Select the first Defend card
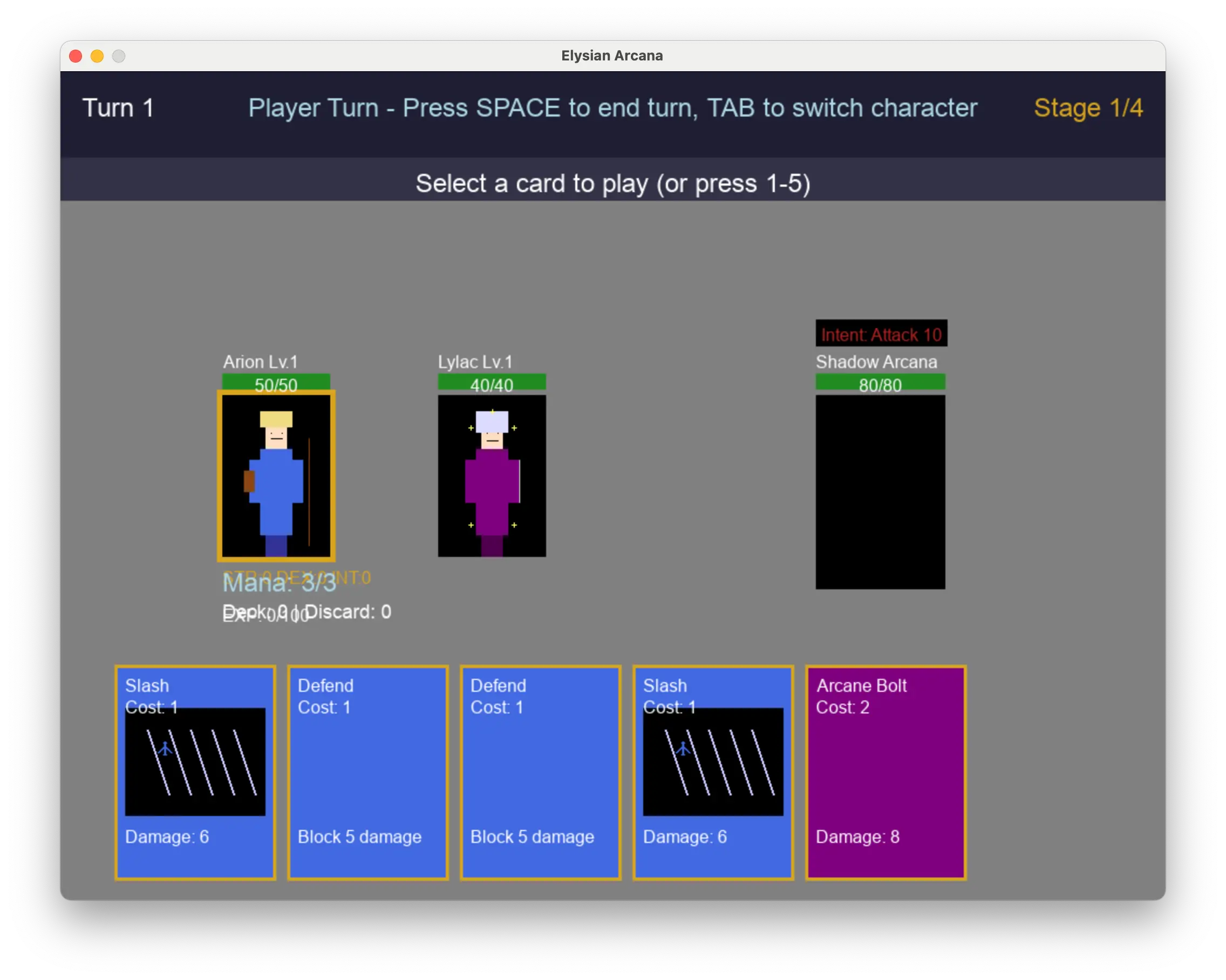The width and height of the screenshot is (1226, 980). pos(368,772)
